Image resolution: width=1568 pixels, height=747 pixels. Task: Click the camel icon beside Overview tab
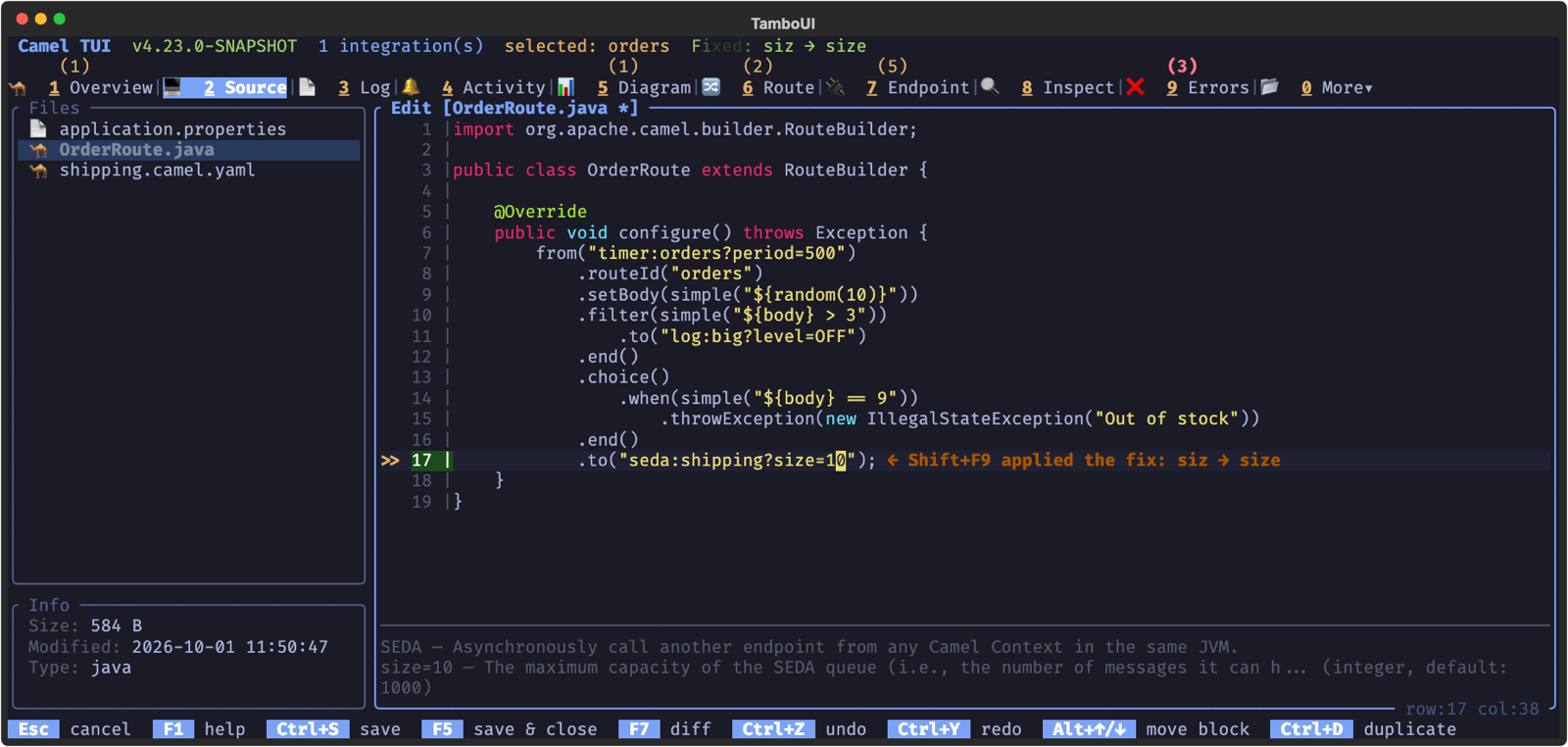click(18, 87)
